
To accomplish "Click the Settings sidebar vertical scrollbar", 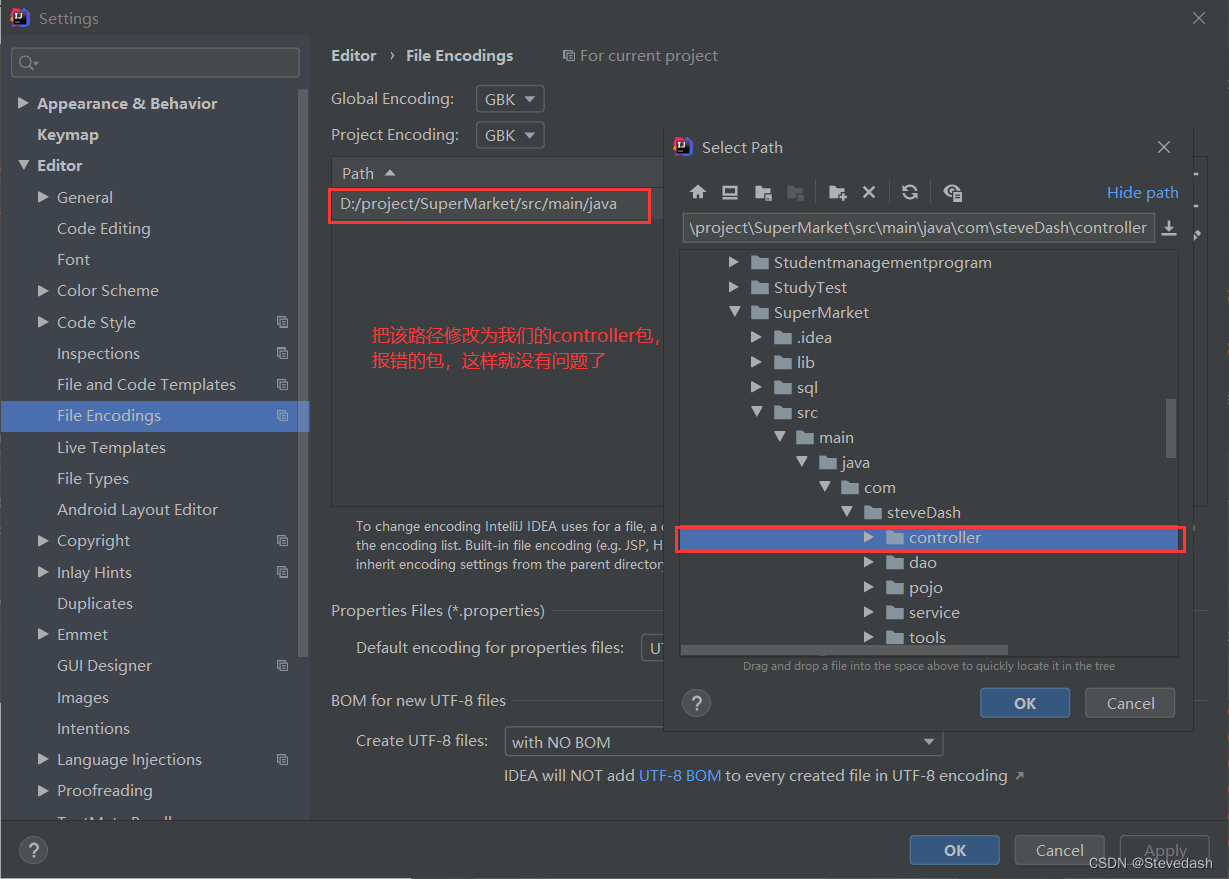I will (303, 373).
